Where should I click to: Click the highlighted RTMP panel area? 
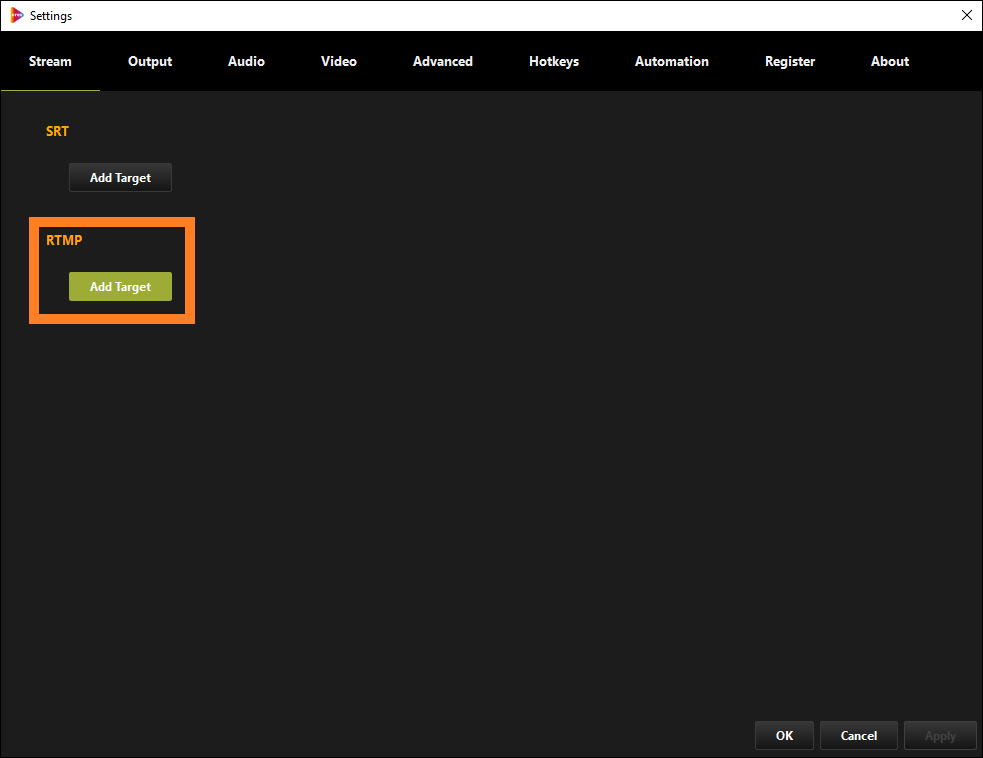pyautogui.click(x=112, y=270)
